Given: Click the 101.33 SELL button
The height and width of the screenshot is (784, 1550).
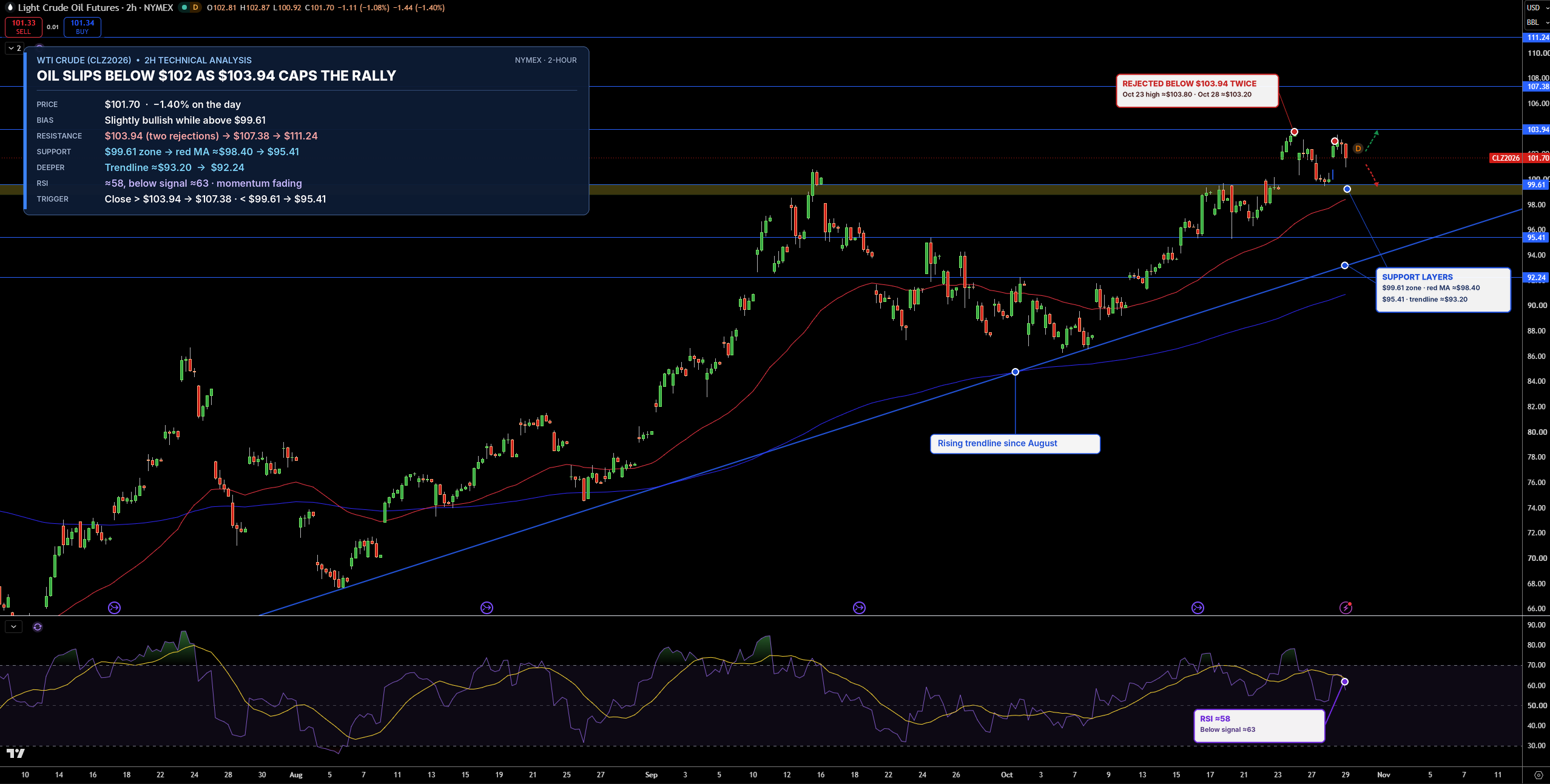Looking at the screenshot, I should pyautogui.click(x=24, y=27).
